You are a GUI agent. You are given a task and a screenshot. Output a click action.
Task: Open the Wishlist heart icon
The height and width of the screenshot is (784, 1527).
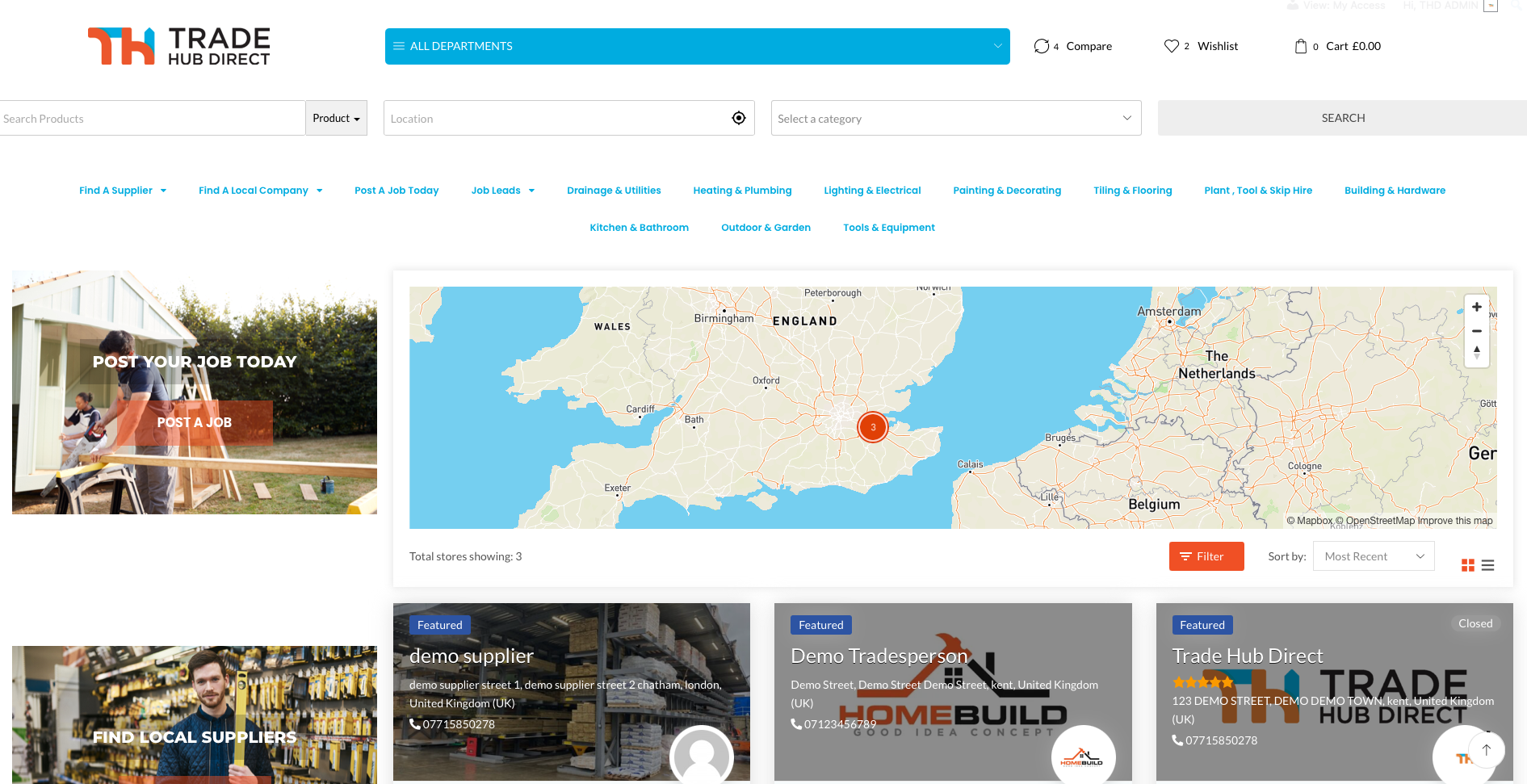click(1173, 46)
